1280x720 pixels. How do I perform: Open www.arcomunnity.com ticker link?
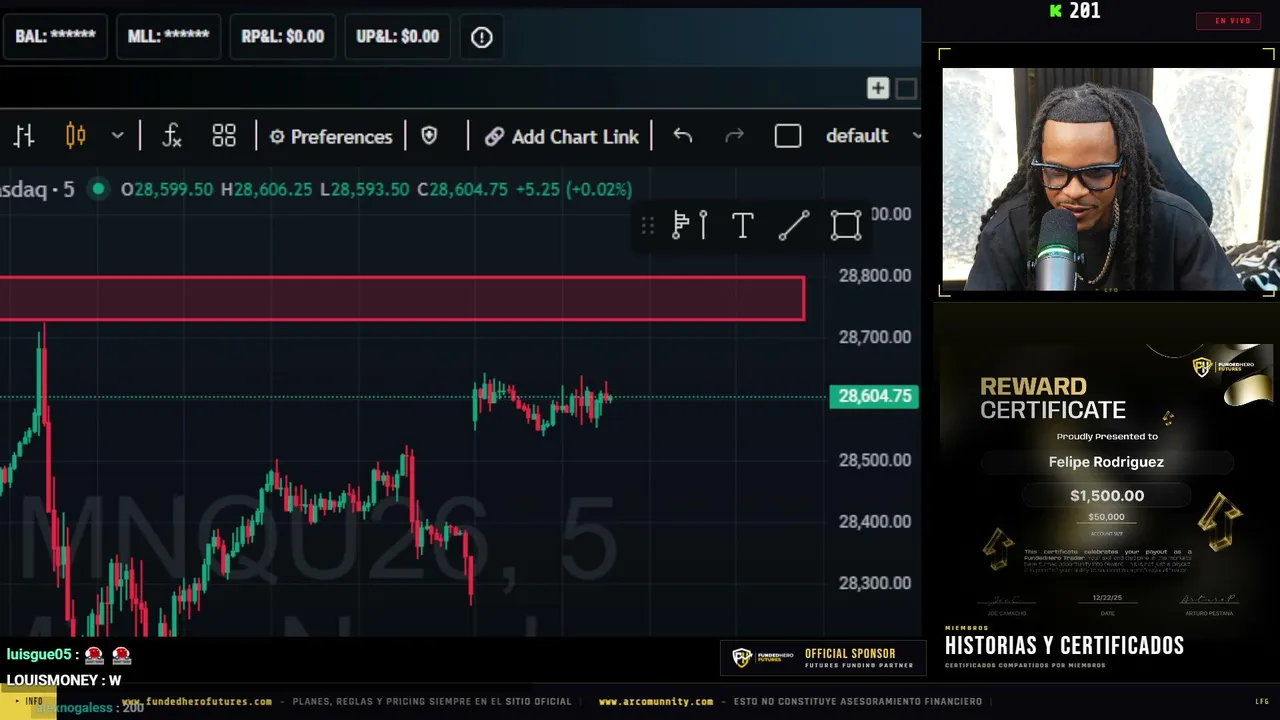coord(656,702)
